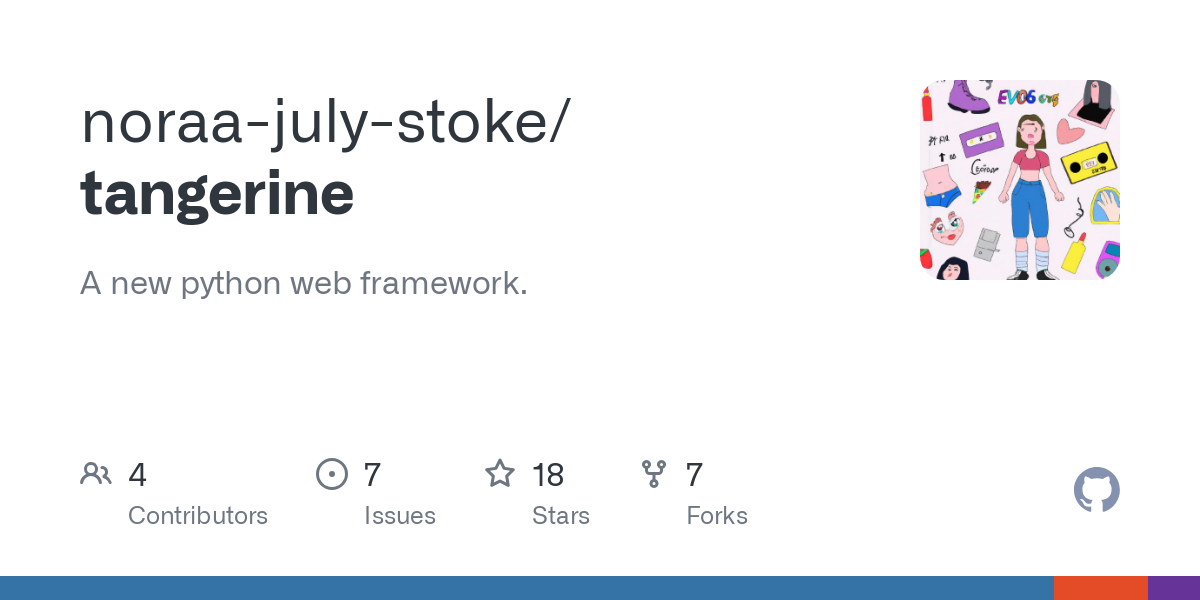The height and width of the screenshot is (600, 1200).
Task: Select the 'Issues' label
Action: 400,516
